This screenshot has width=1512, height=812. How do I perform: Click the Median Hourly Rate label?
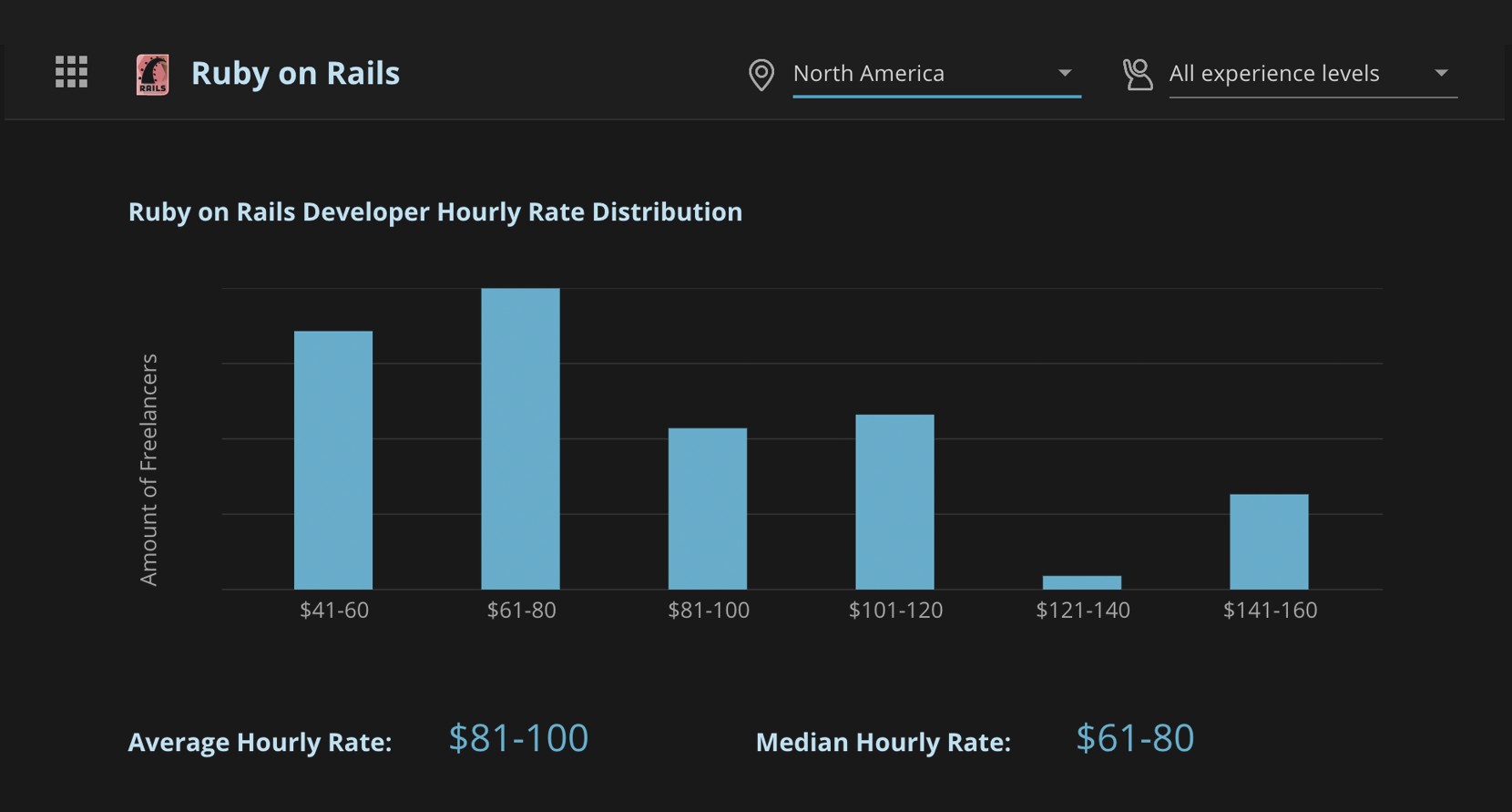point(884,743)
